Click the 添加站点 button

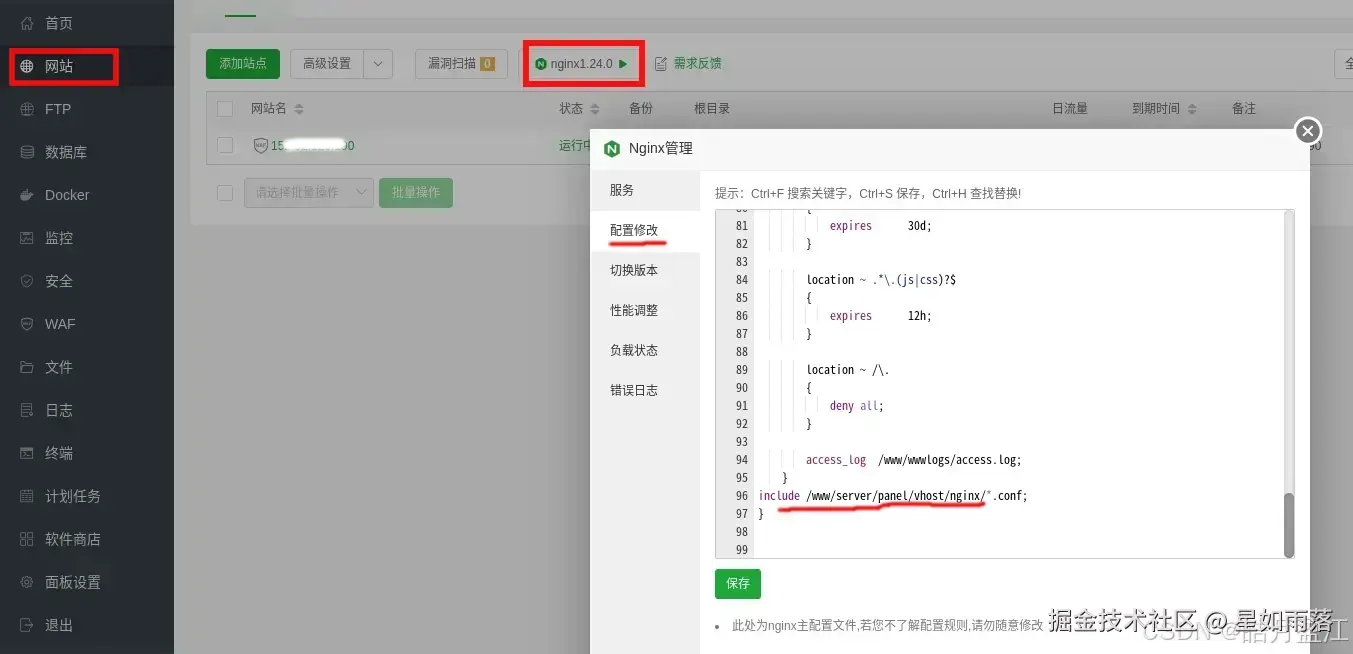pos(242,63)
